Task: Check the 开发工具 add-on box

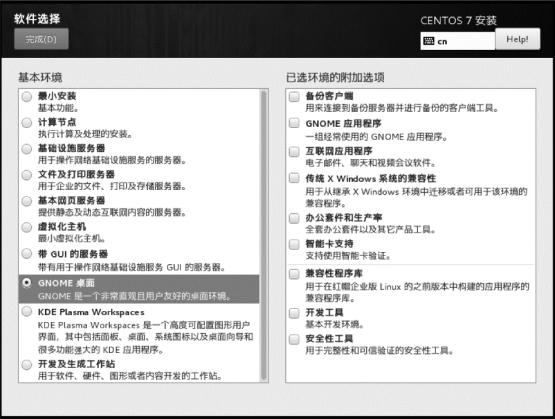Action: point(294,313)
